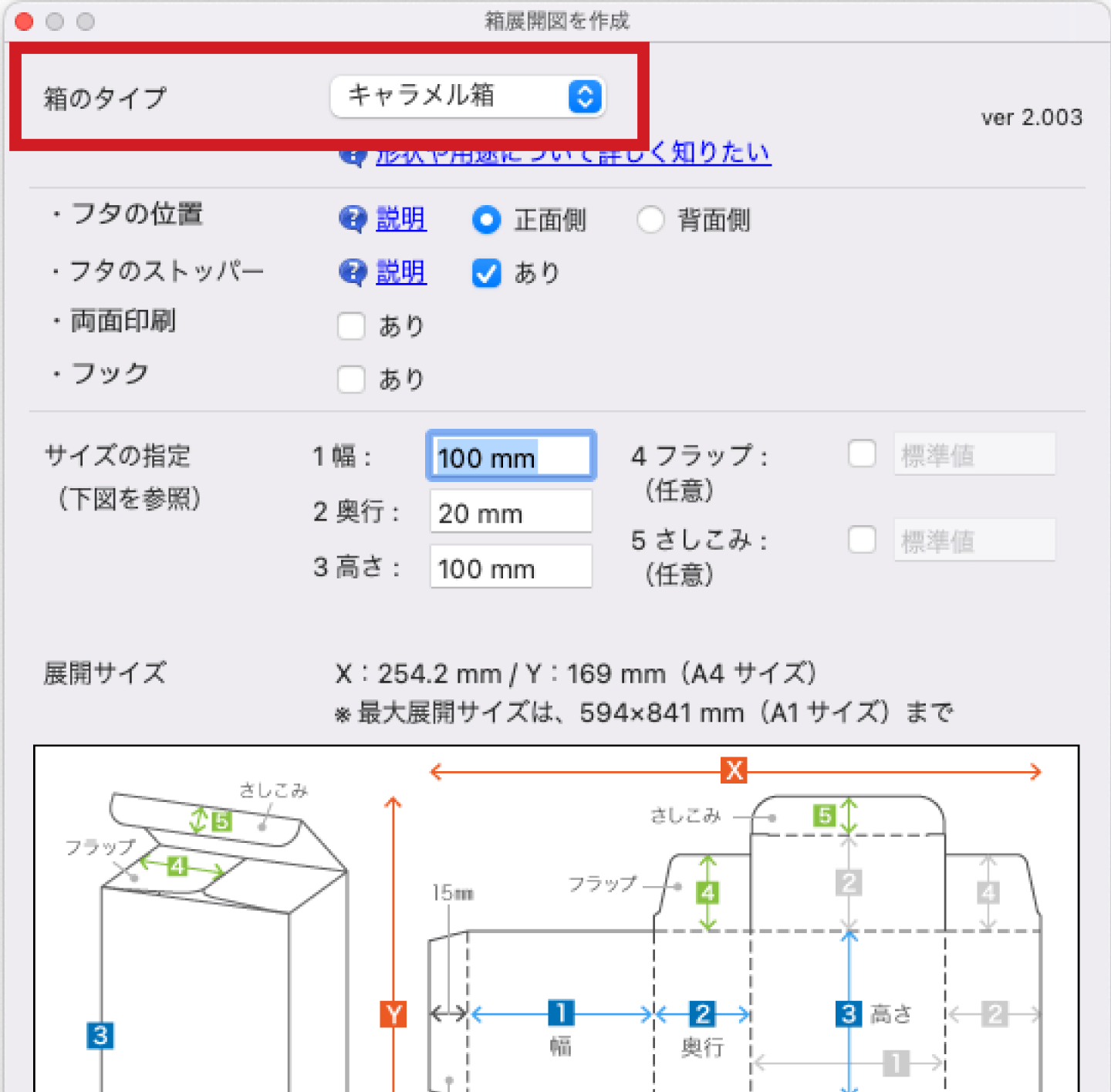Click the blue number 1 幅 marker

(561, 1013)
